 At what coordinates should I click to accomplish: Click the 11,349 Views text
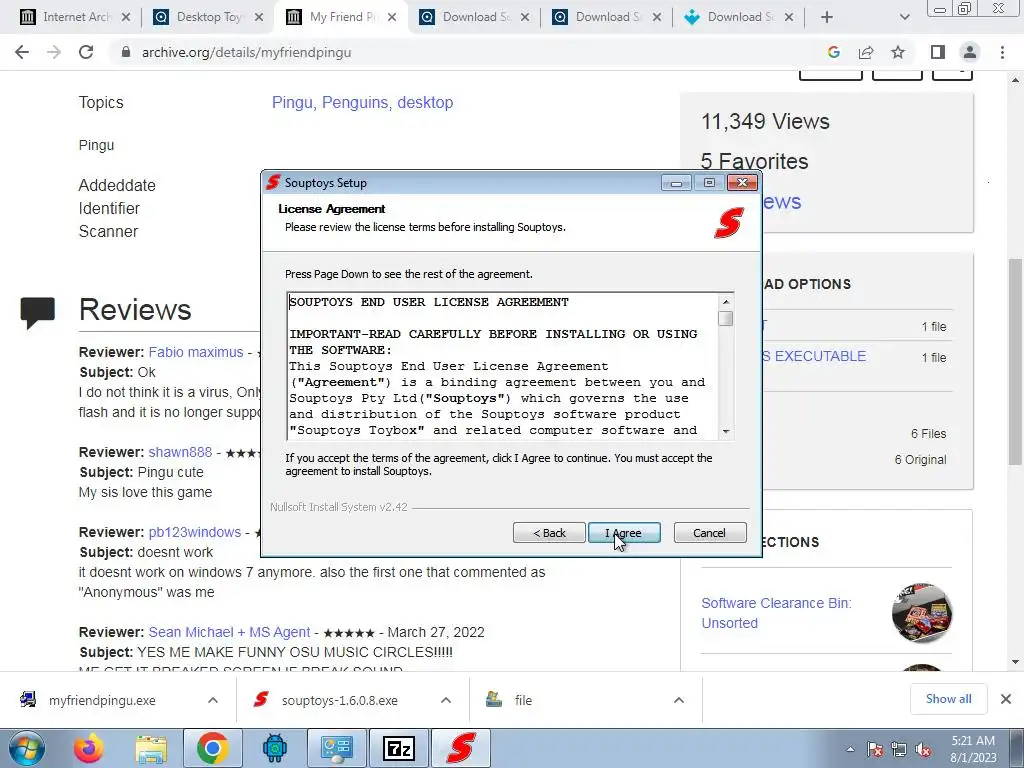[x=765, y=121]
